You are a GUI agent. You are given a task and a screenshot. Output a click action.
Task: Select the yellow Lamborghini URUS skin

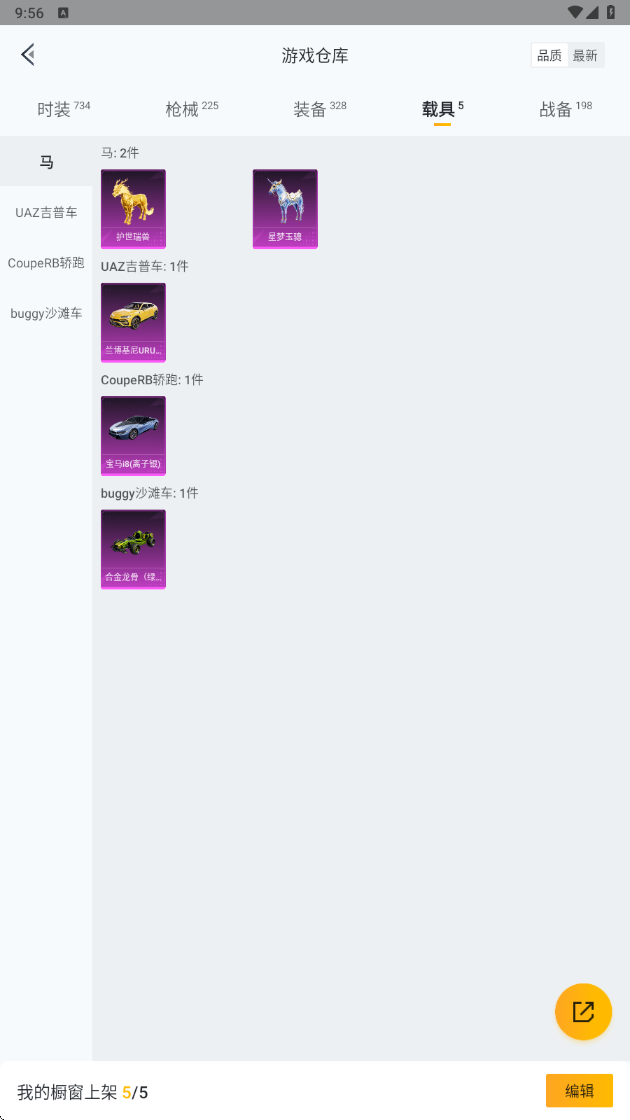point(134,322)
